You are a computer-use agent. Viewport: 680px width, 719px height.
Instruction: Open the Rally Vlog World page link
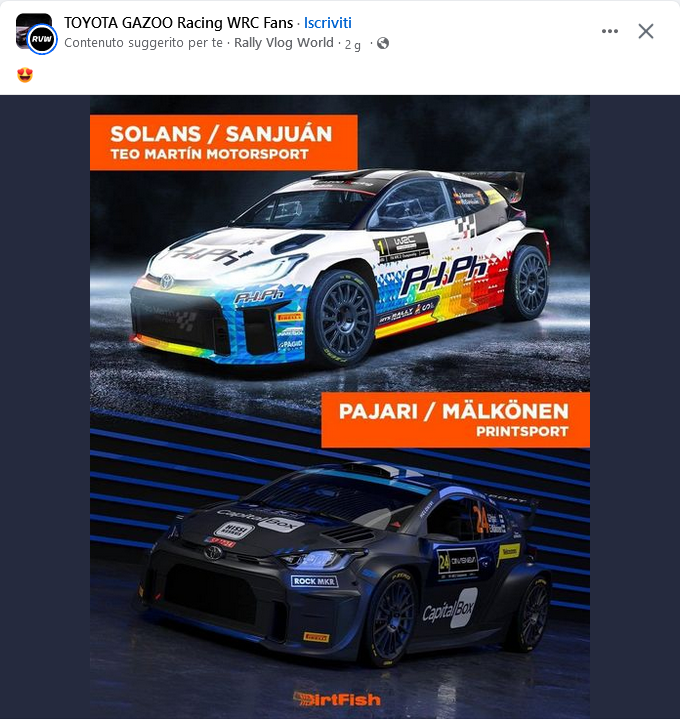[x=284, y=43]
